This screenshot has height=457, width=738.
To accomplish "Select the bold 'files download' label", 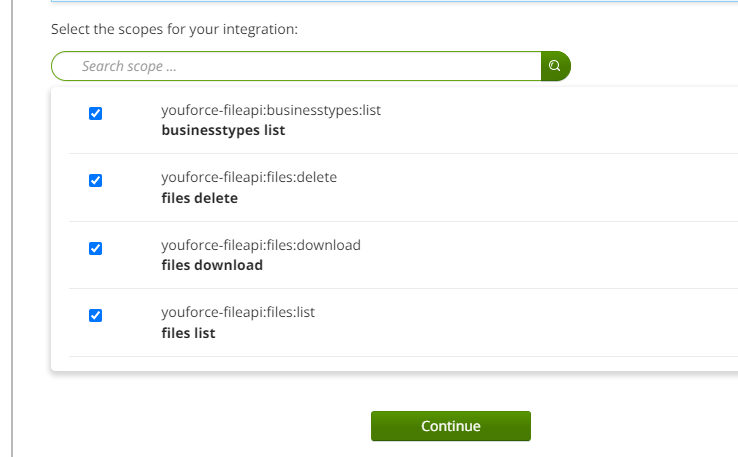I will [x=212, y=265].
